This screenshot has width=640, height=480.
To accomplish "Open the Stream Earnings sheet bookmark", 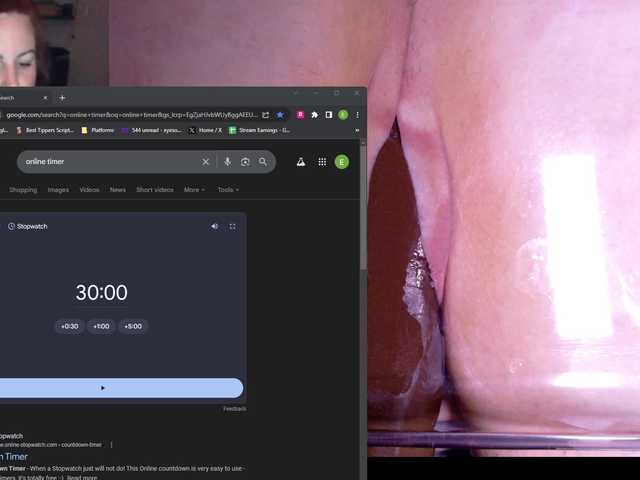I will point(259,130).
